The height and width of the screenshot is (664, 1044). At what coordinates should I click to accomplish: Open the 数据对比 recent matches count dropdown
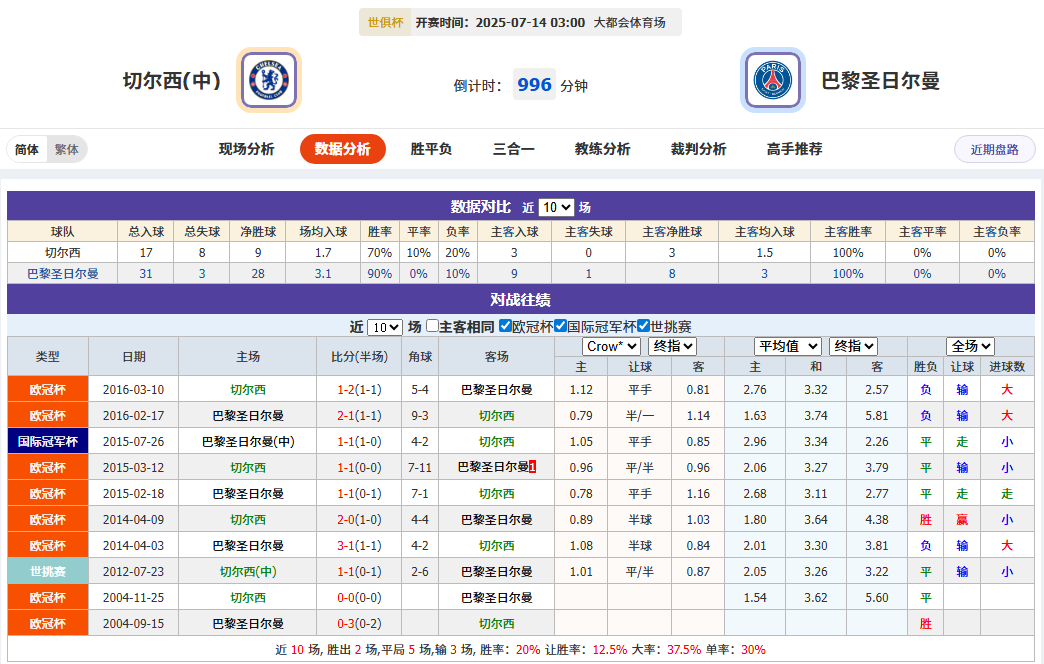[x=556, y=207]
